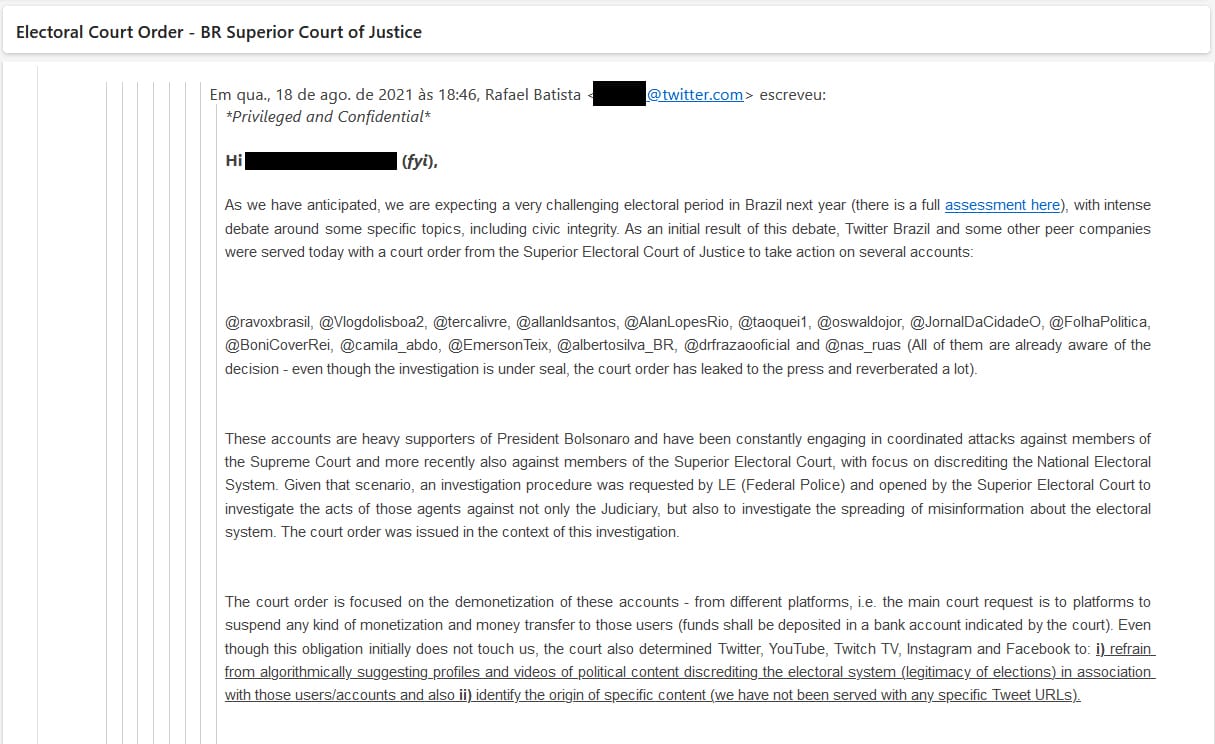Click the redacted recipient name after 'Hi'
This screenshot has height=744, width=1215.
point(322,161)
